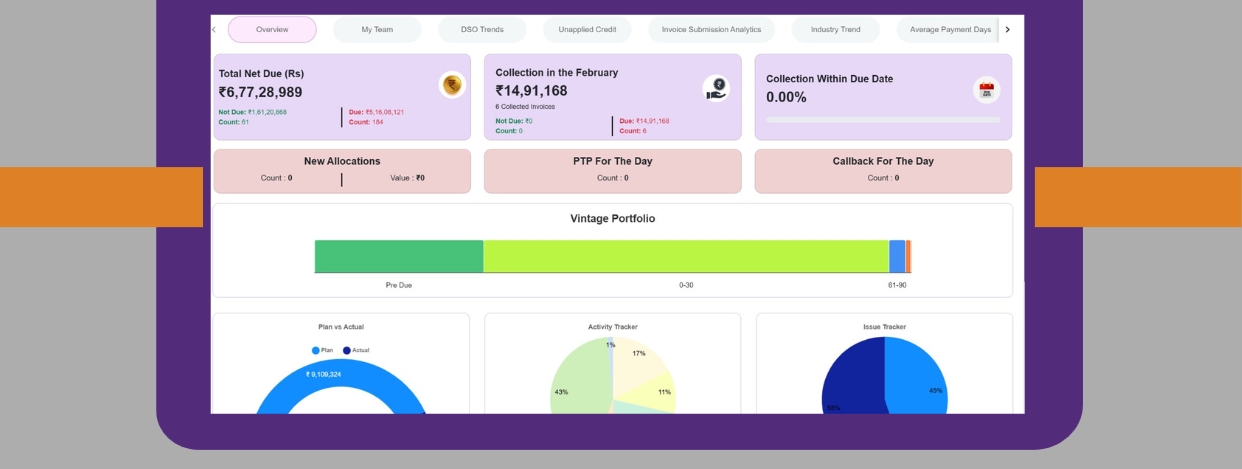Click the Pre Due axis label
This screenshot has width=1242, height=469.
point(399,285)
